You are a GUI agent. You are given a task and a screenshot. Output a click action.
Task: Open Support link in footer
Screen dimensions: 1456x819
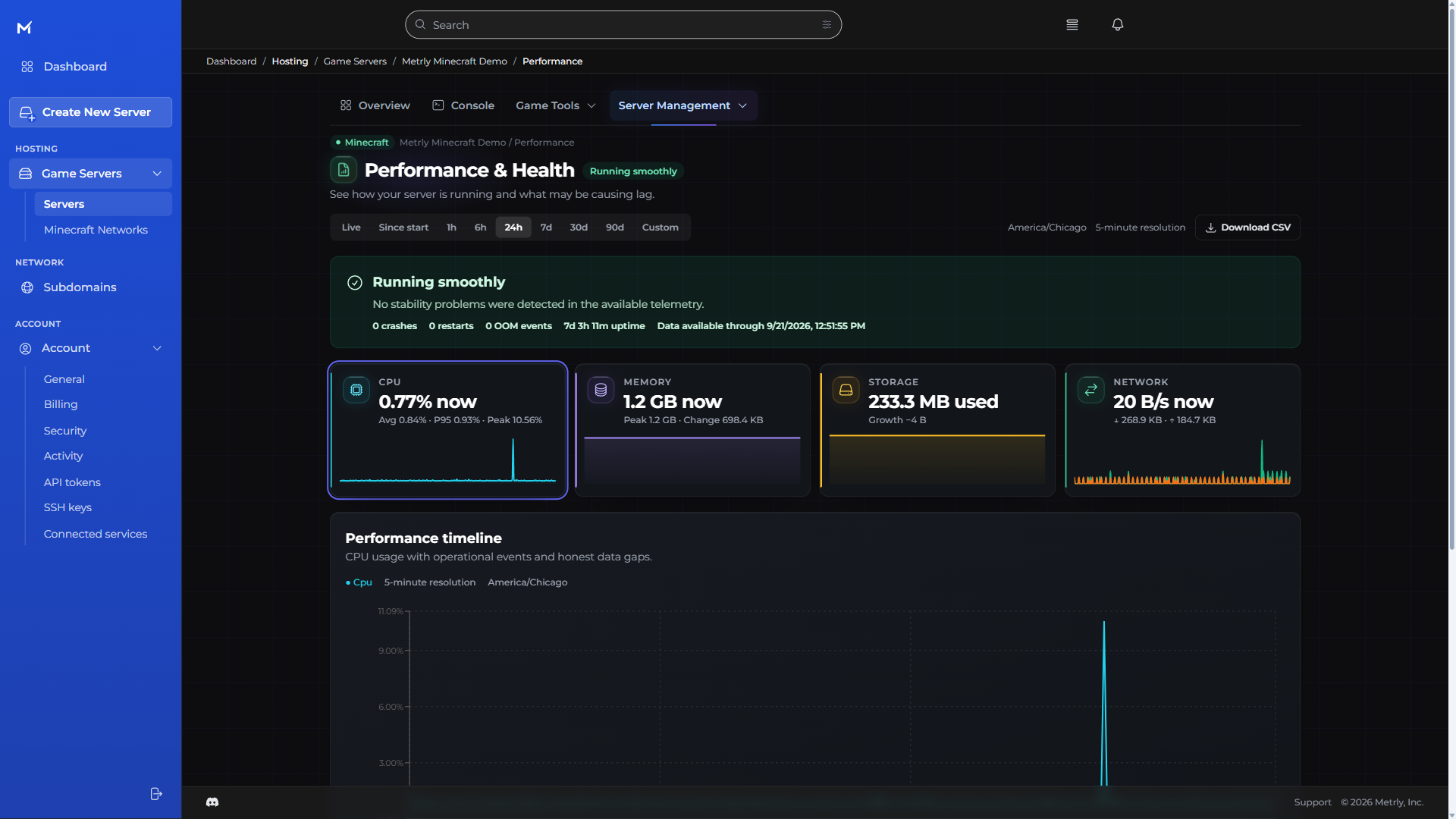coord(1313,802)
